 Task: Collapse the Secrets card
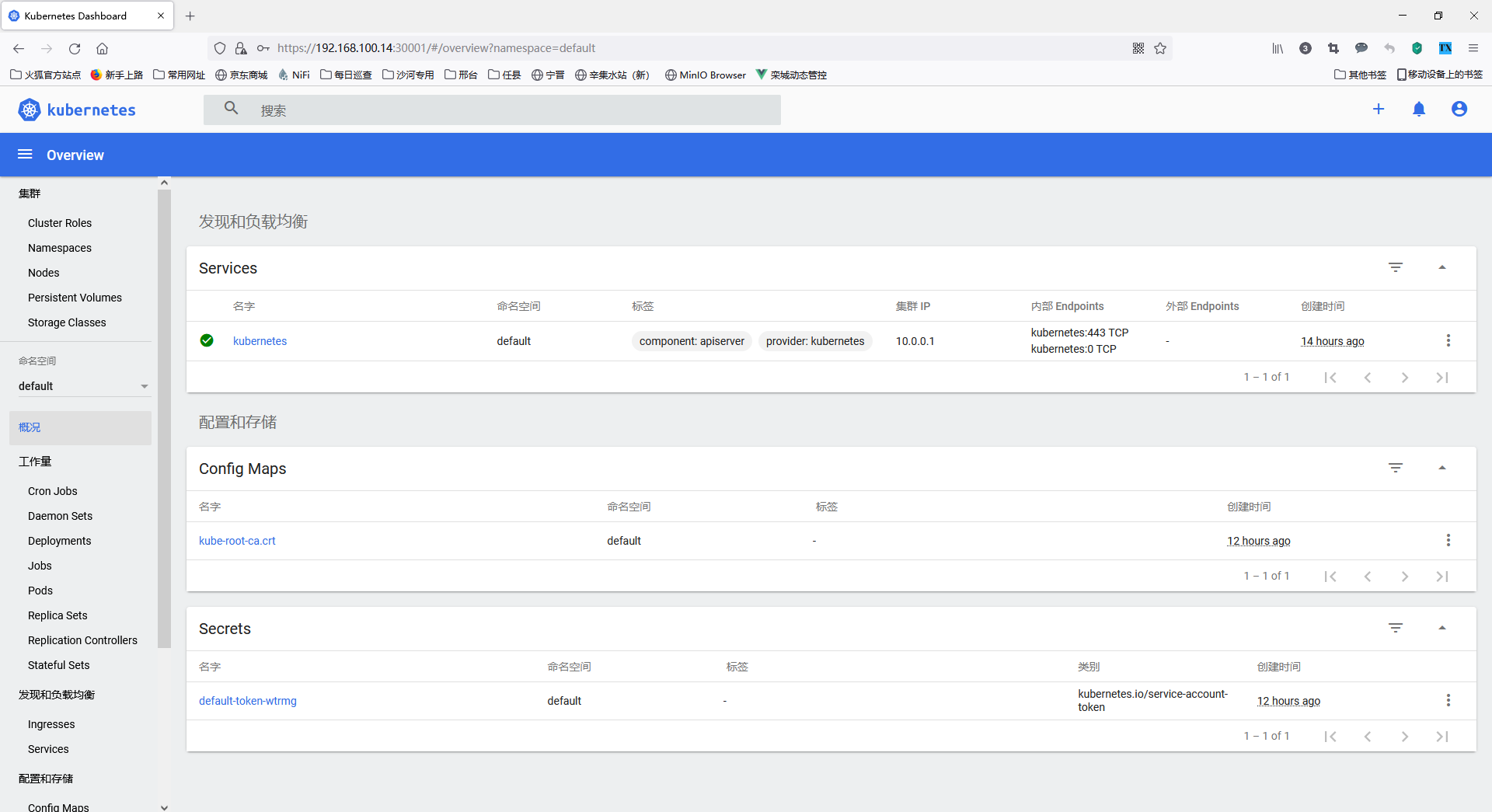(1442, 628)
